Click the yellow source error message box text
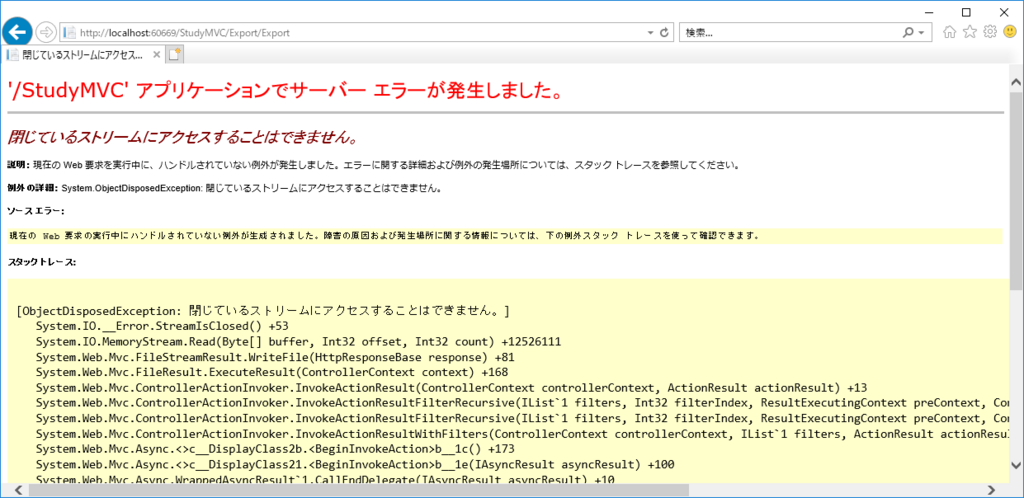The width and height of the screenshot is (1024, 498). (x=385, y=236)
